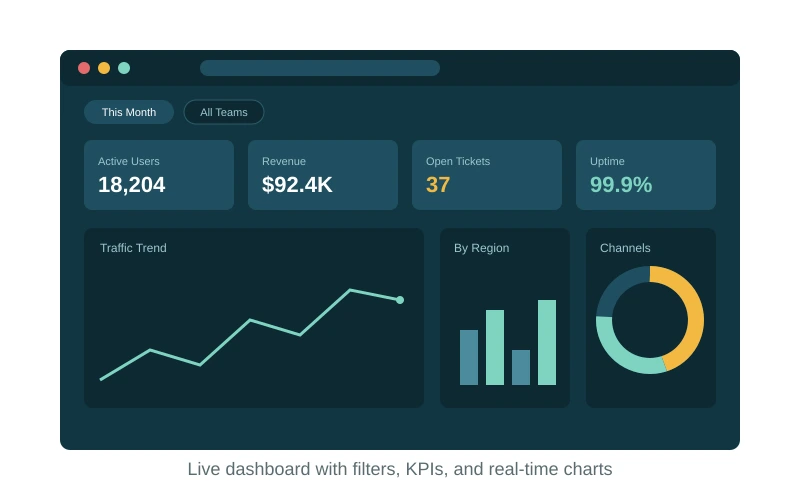Click the green 99.9% uptime value

(621, 185)
